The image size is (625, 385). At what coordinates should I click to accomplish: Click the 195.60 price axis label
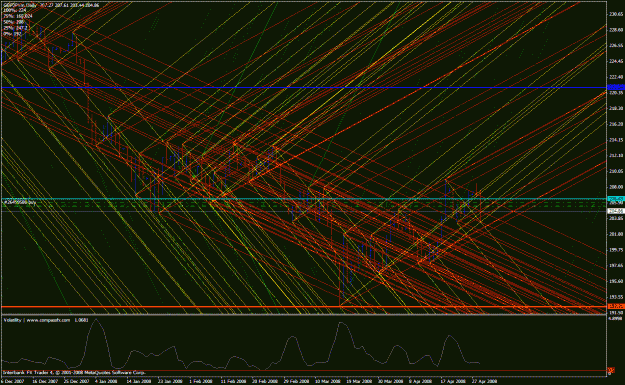[x=616, y=281]
